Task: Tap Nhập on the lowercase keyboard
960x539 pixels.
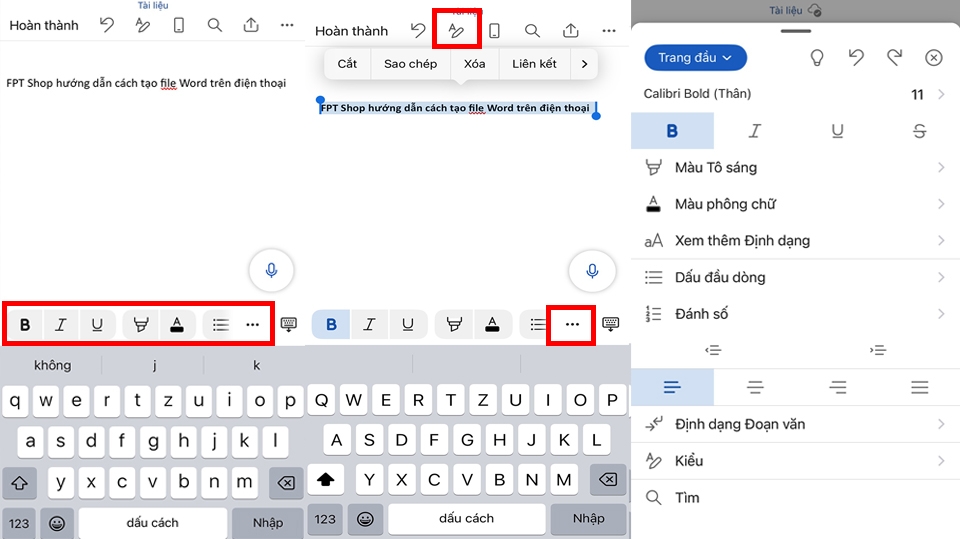Action: (268, 523)
